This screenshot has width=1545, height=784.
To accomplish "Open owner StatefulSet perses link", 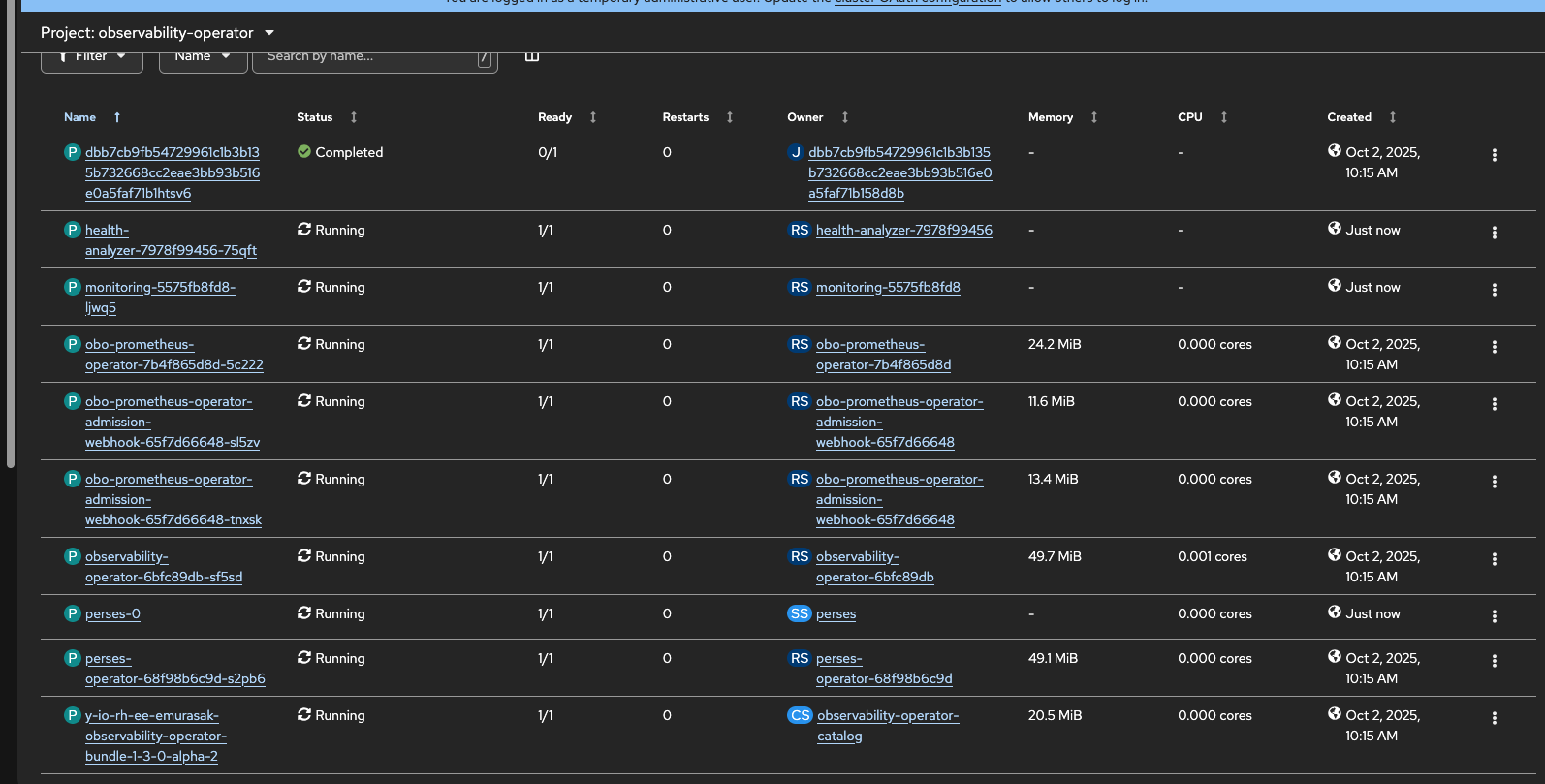I will point(836,613).
